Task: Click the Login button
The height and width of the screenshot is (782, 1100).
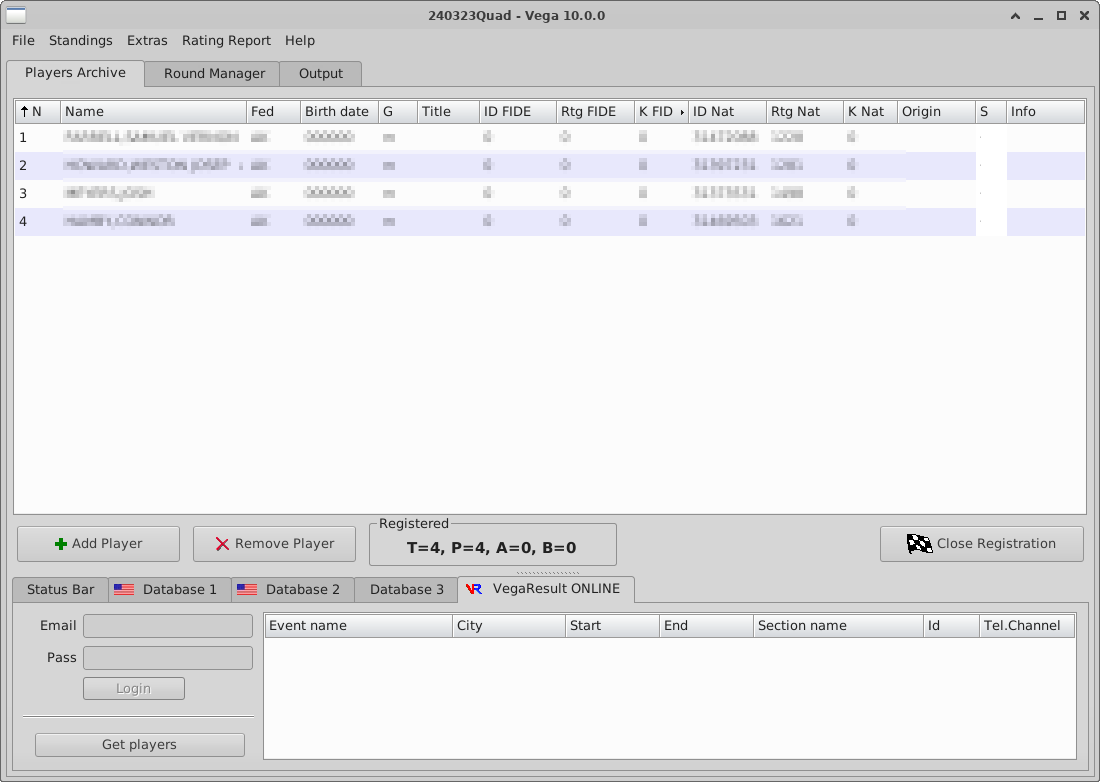Action: coord(133,689)
